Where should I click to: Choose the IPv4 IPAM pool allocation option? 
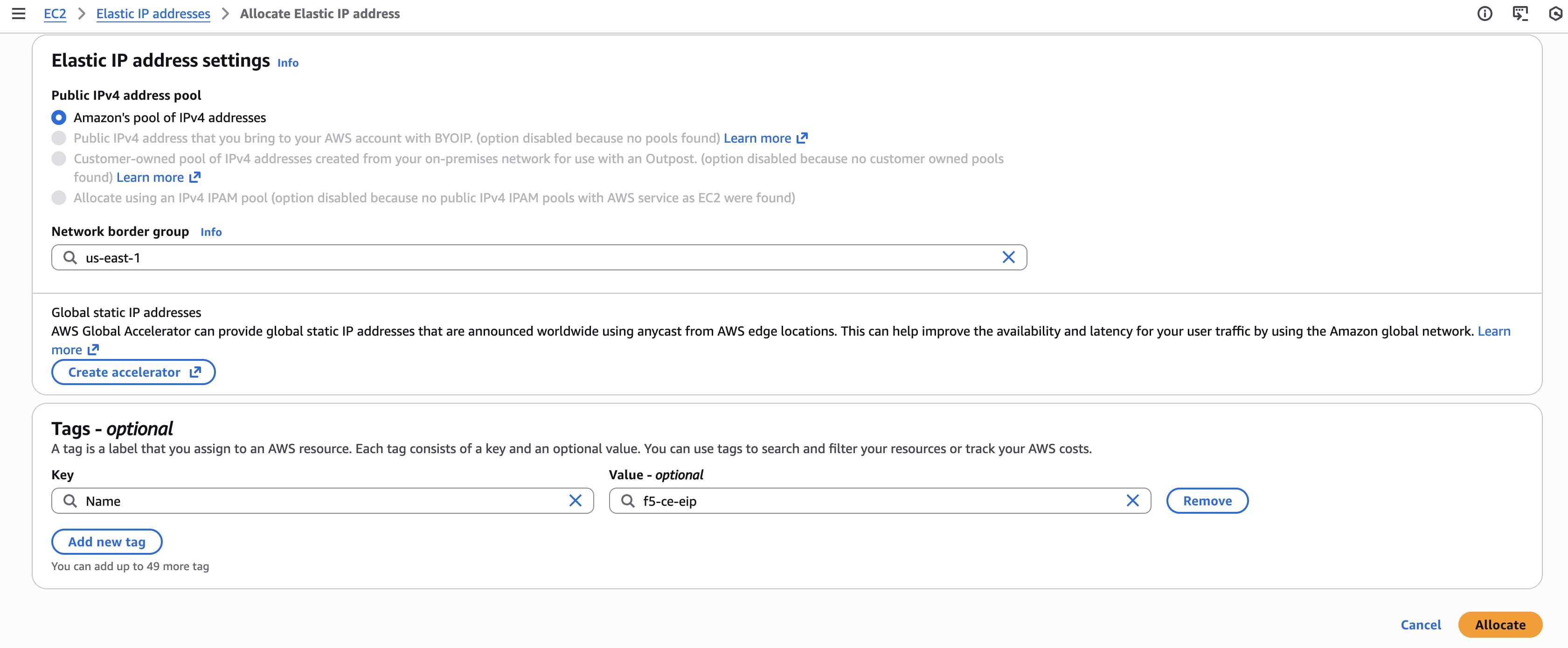[x=58, y=198]
